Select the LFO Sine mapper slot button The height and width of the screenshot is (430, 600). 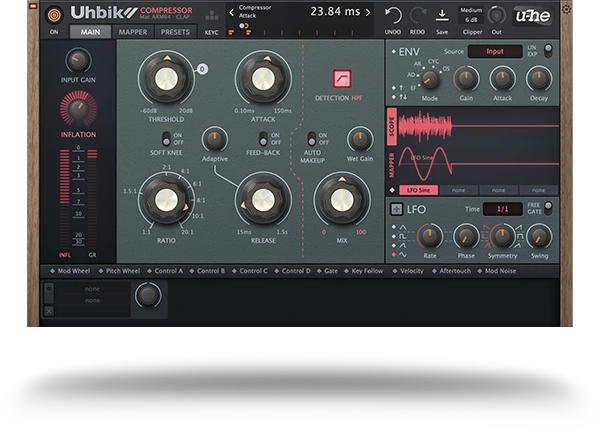point(418,189)
